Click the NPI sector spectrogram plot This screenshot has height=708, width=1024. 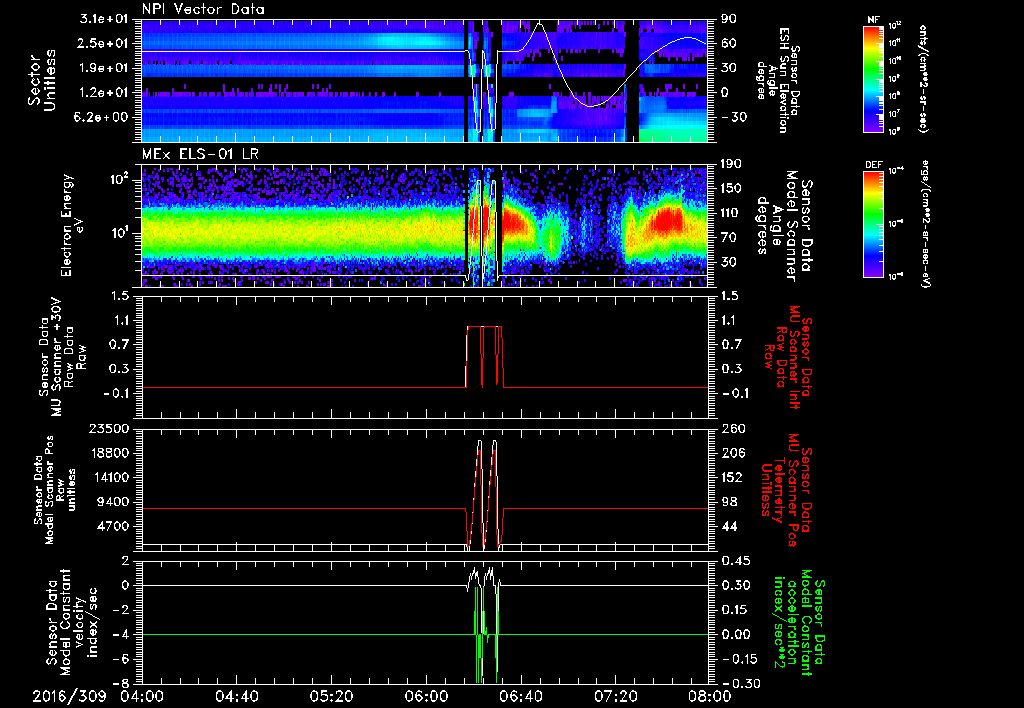coord(424,81)
